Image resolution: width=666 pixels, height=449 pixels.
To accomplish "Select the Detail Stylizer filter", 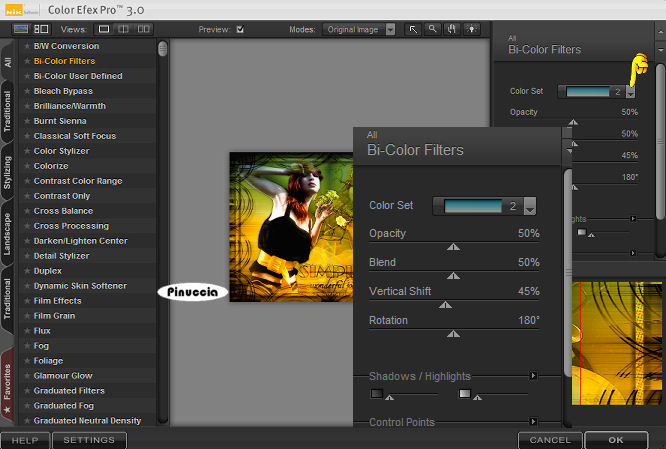I will 62,256.
